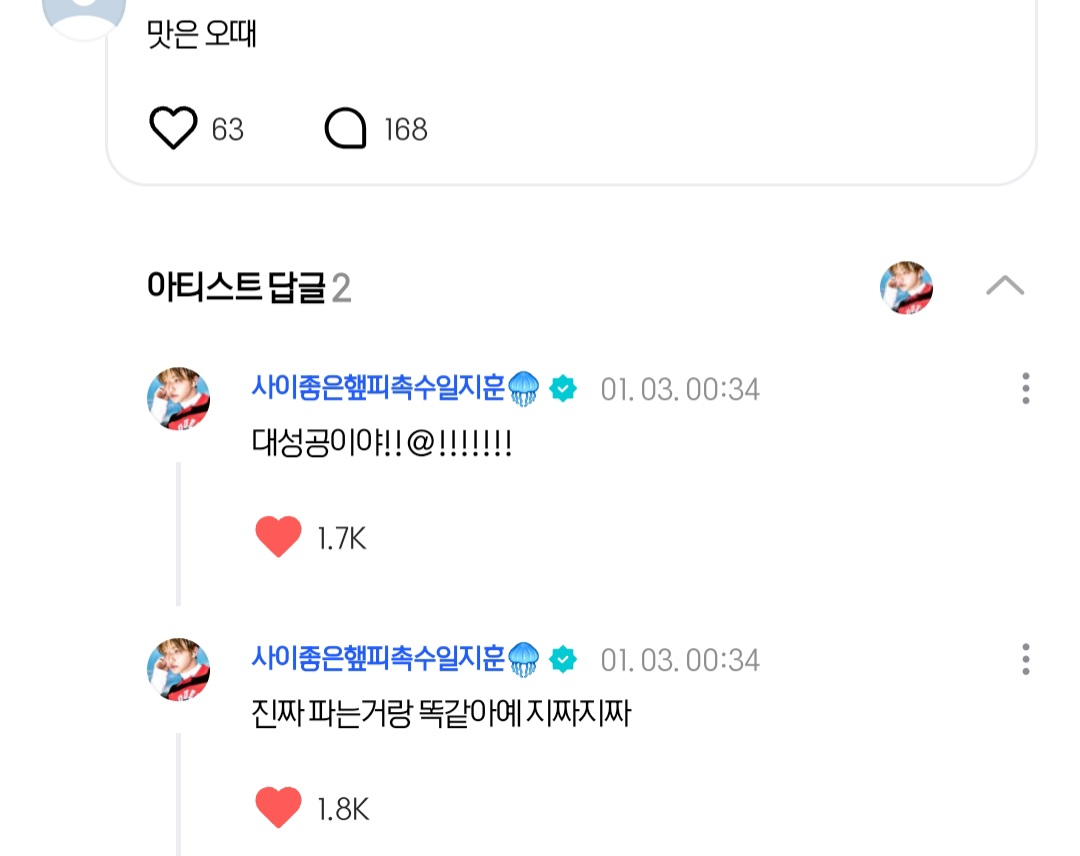Viewport: 1080px width, 856px height.
Task: Click the timestamp 01. 03. 00:34 on first reply
Action: tap(680, 390)
